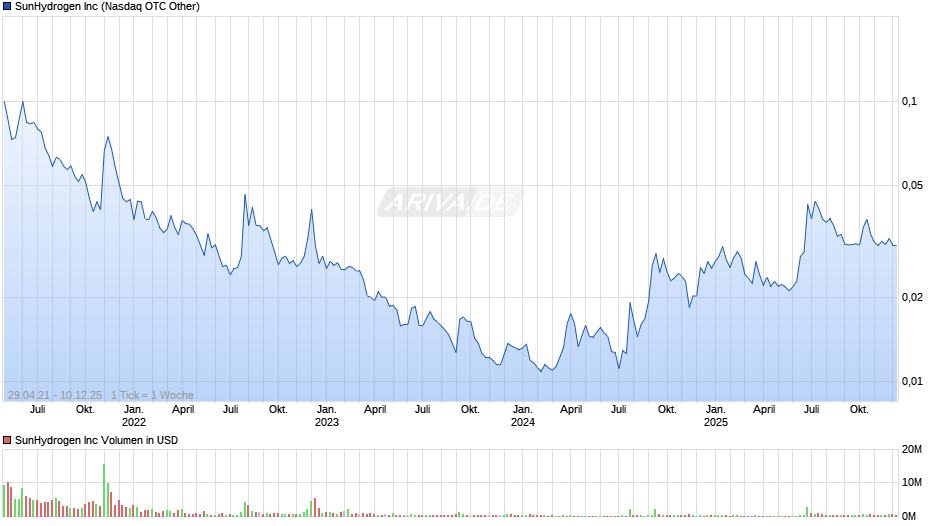This screenshot has width=940, height=526.
Task: Click the 'Juli' label between April 2023 and Okt. 2023
Action: click(x=423, y=409)
